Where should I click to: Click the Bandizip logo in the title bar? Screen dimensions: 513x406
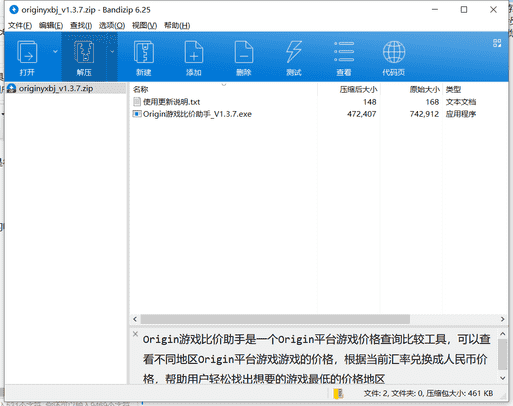click(x=14, y=10)
